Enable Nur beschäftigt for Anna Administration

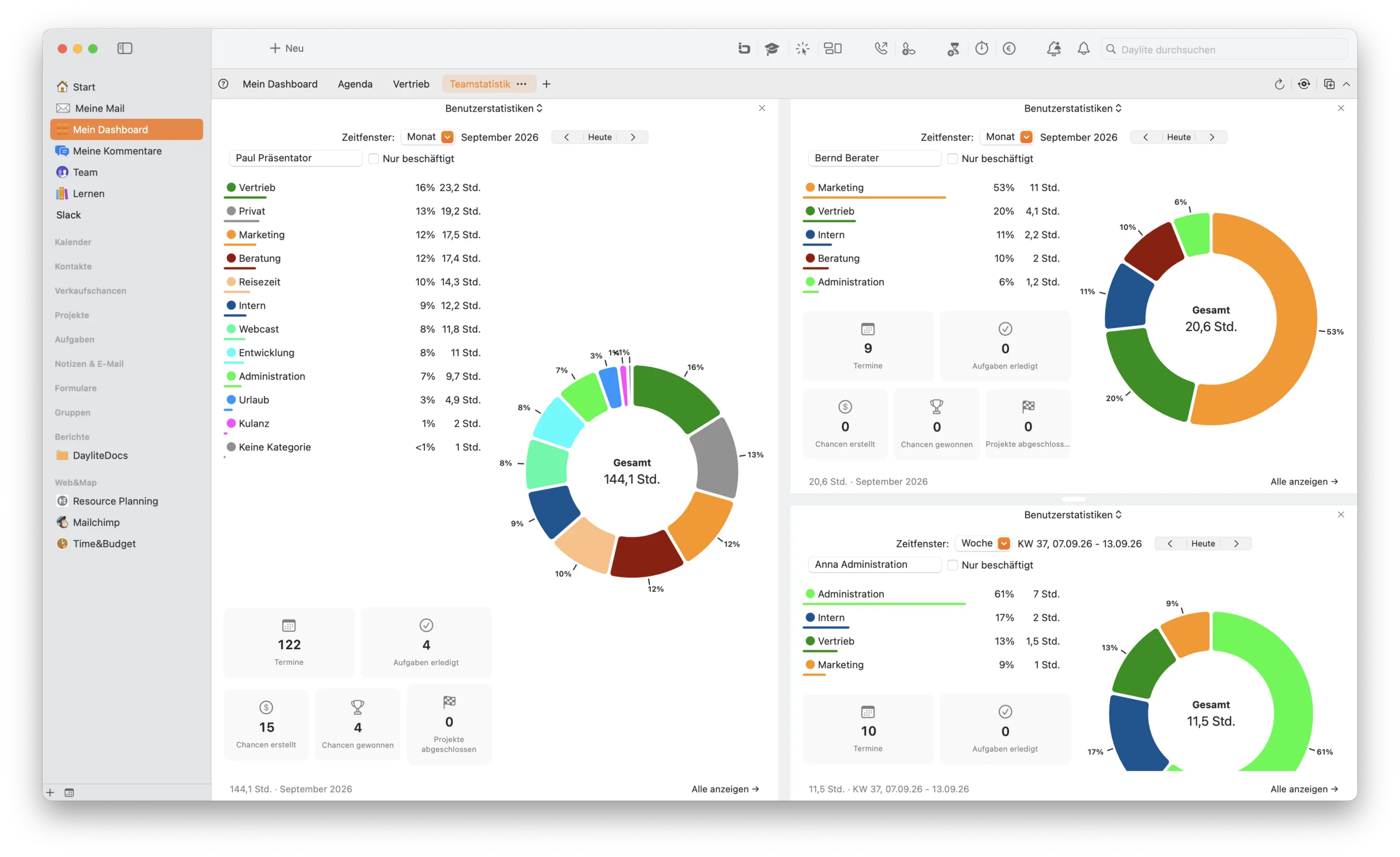tap(952, 565)
